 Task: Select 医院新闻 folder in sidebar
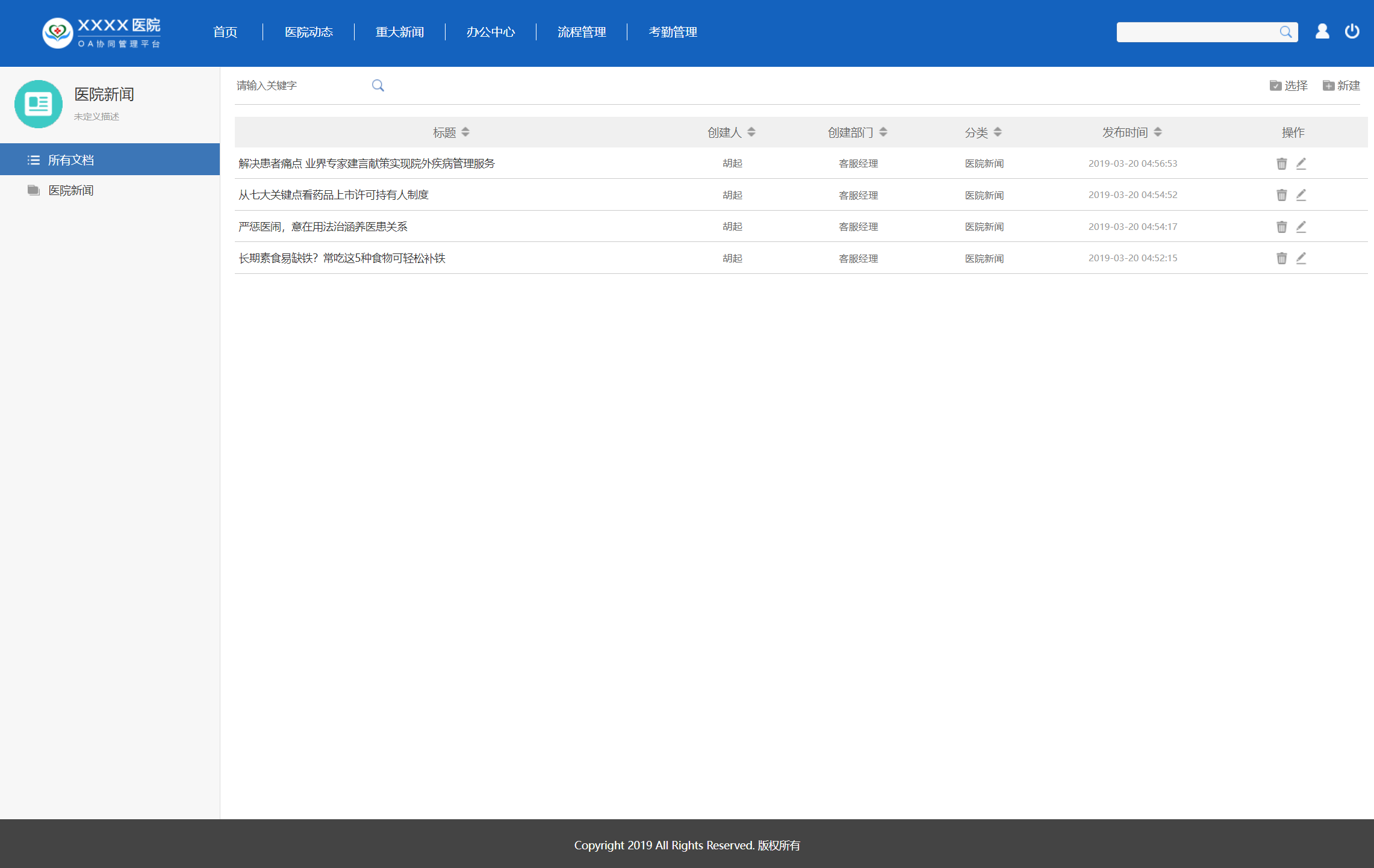click(71, 191)
